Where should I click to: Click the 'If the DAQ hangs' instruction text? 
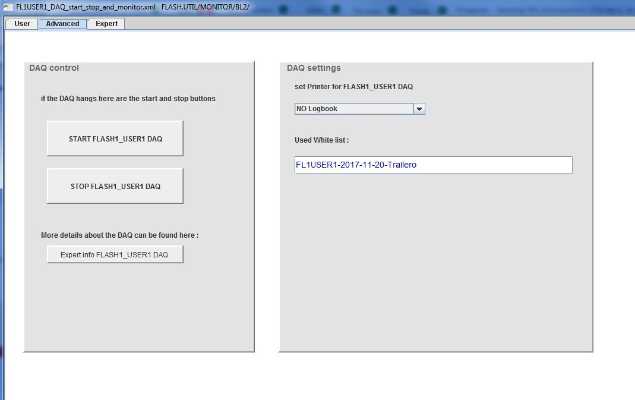[x=128, y=99]
